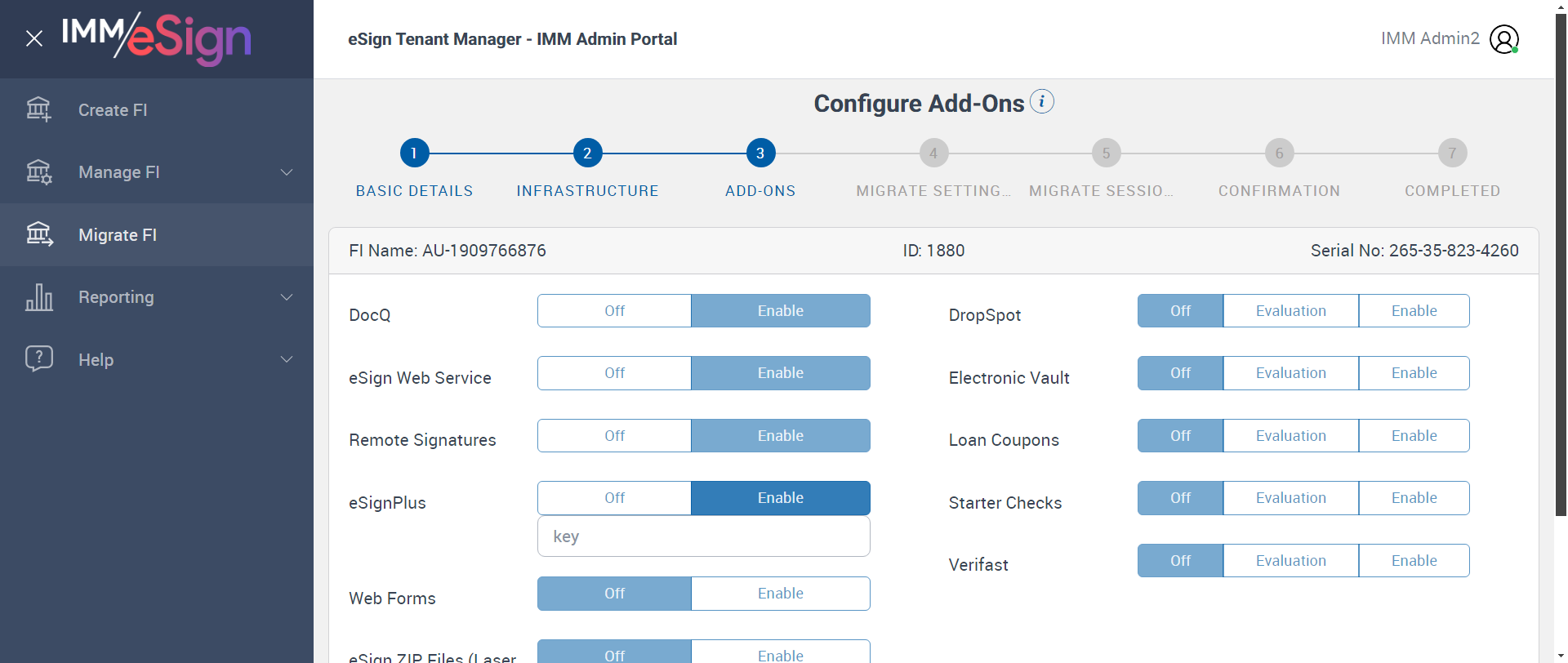Focus the eSignPlus key input field
The height and width of the screenshot is (663, 1568).
[703, 536]
